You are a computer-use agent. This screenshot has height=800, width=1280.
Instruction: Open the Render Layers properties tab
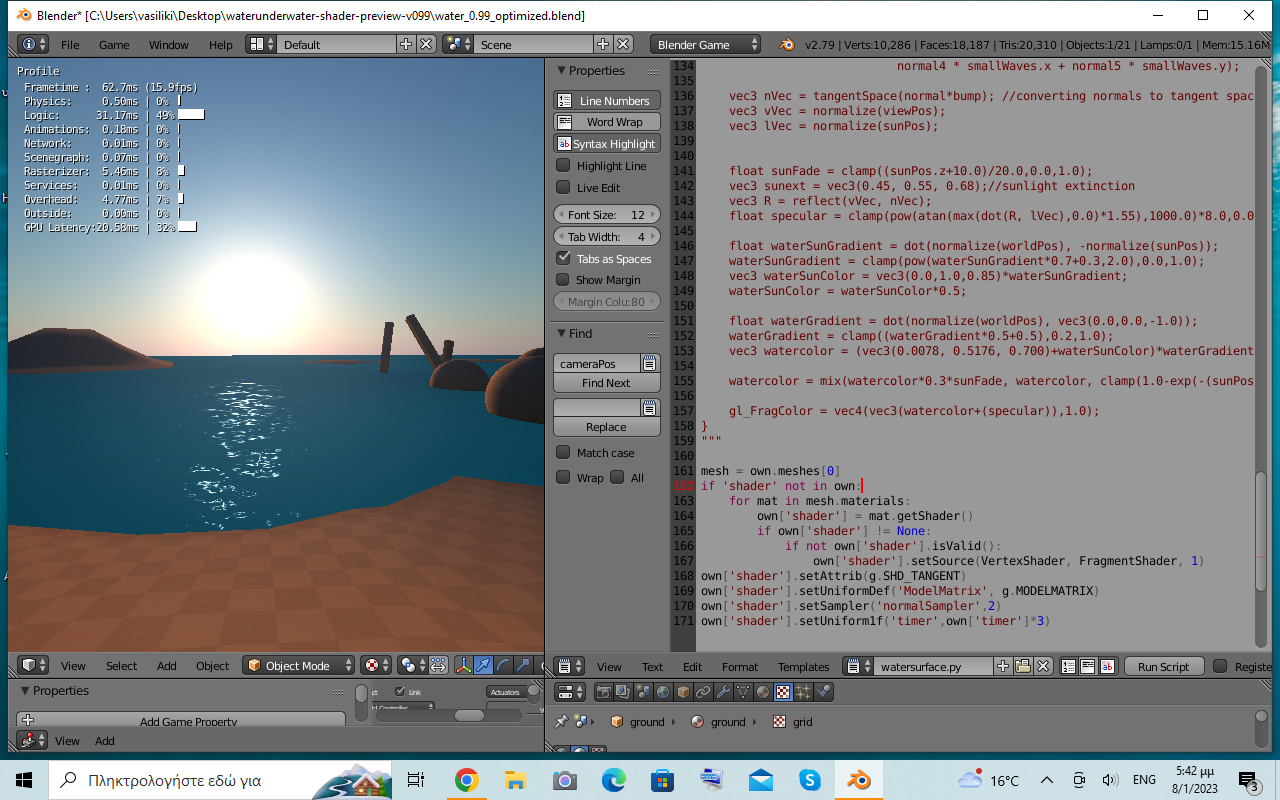pos(623,692)
